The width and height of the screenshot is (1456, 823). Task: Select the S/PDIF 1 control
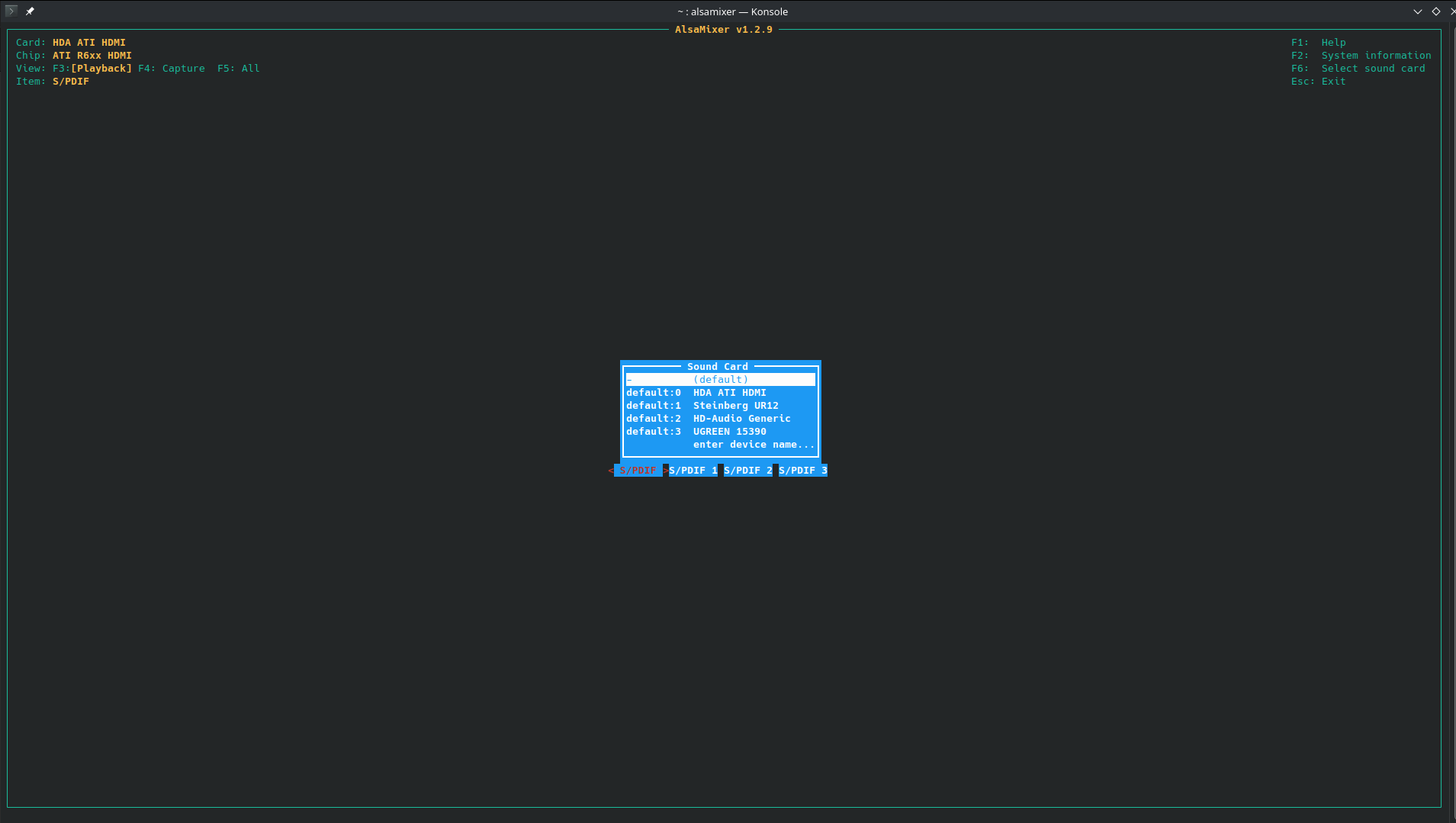pos(693,471)
